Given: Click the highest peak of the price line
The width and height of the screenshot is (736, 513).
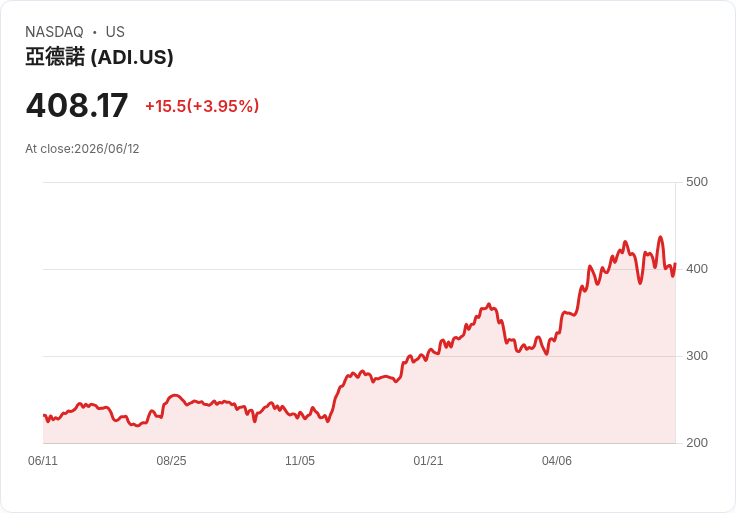Looking at the screenshot, I should pyautogui.click(x=660, y=237).
